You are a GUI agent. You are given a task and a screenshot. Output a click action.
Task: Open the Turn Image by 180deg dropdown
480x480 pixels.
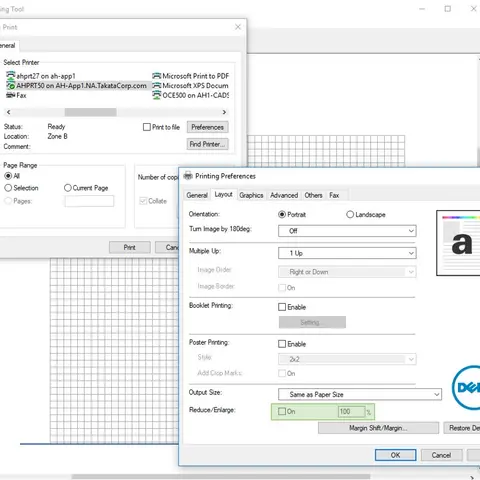click(347, 231)
